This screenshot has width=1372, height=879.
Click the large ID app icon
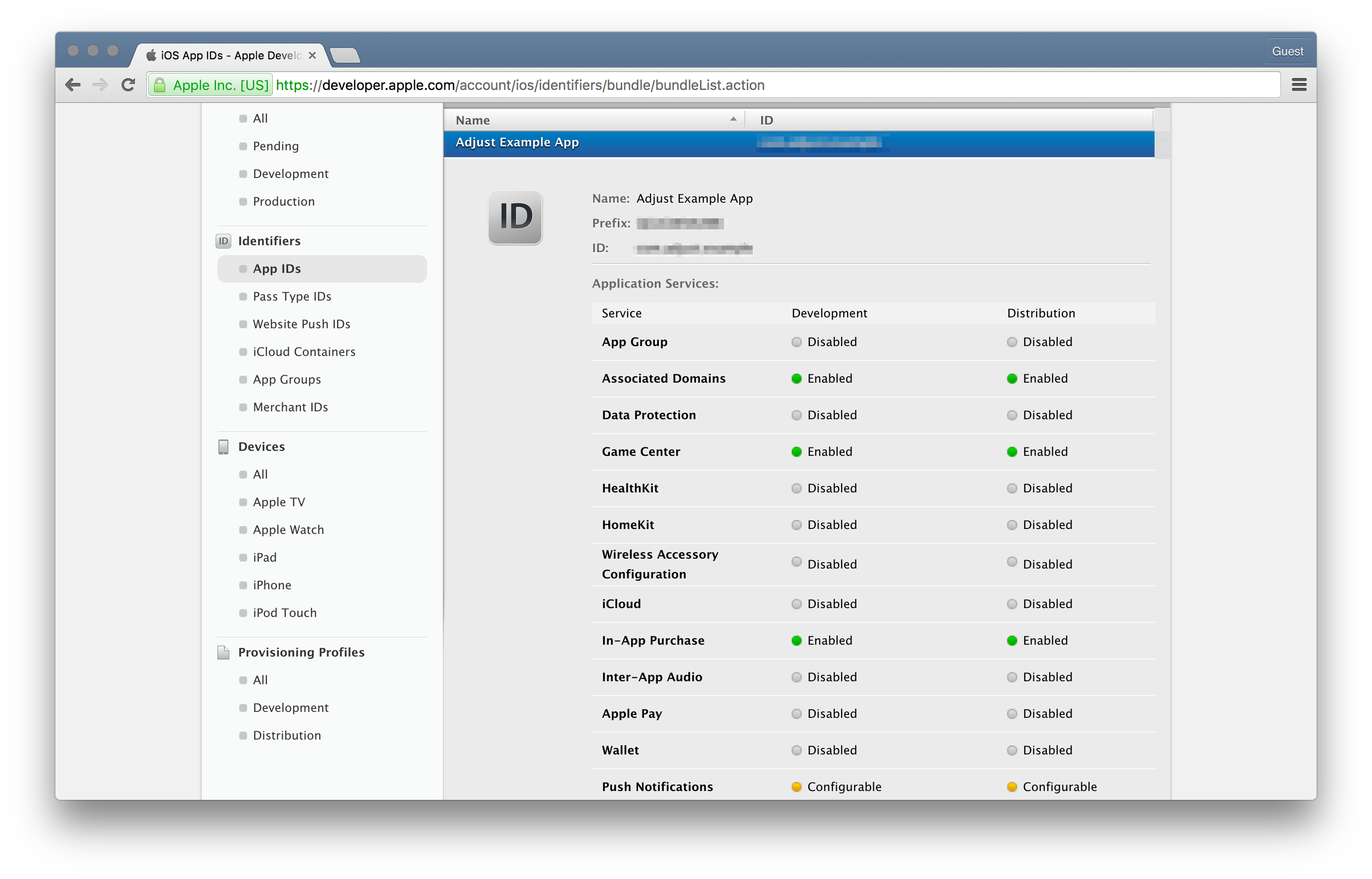[x=515, y=218]
